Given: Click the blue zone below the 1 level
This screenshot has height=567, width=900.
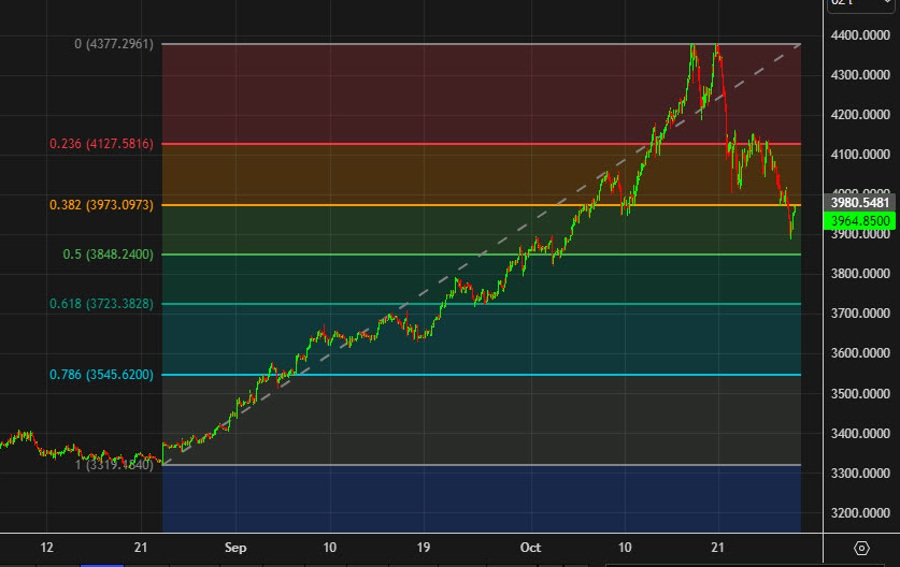Looking at the screenshot, I should (x=480, y=498).
